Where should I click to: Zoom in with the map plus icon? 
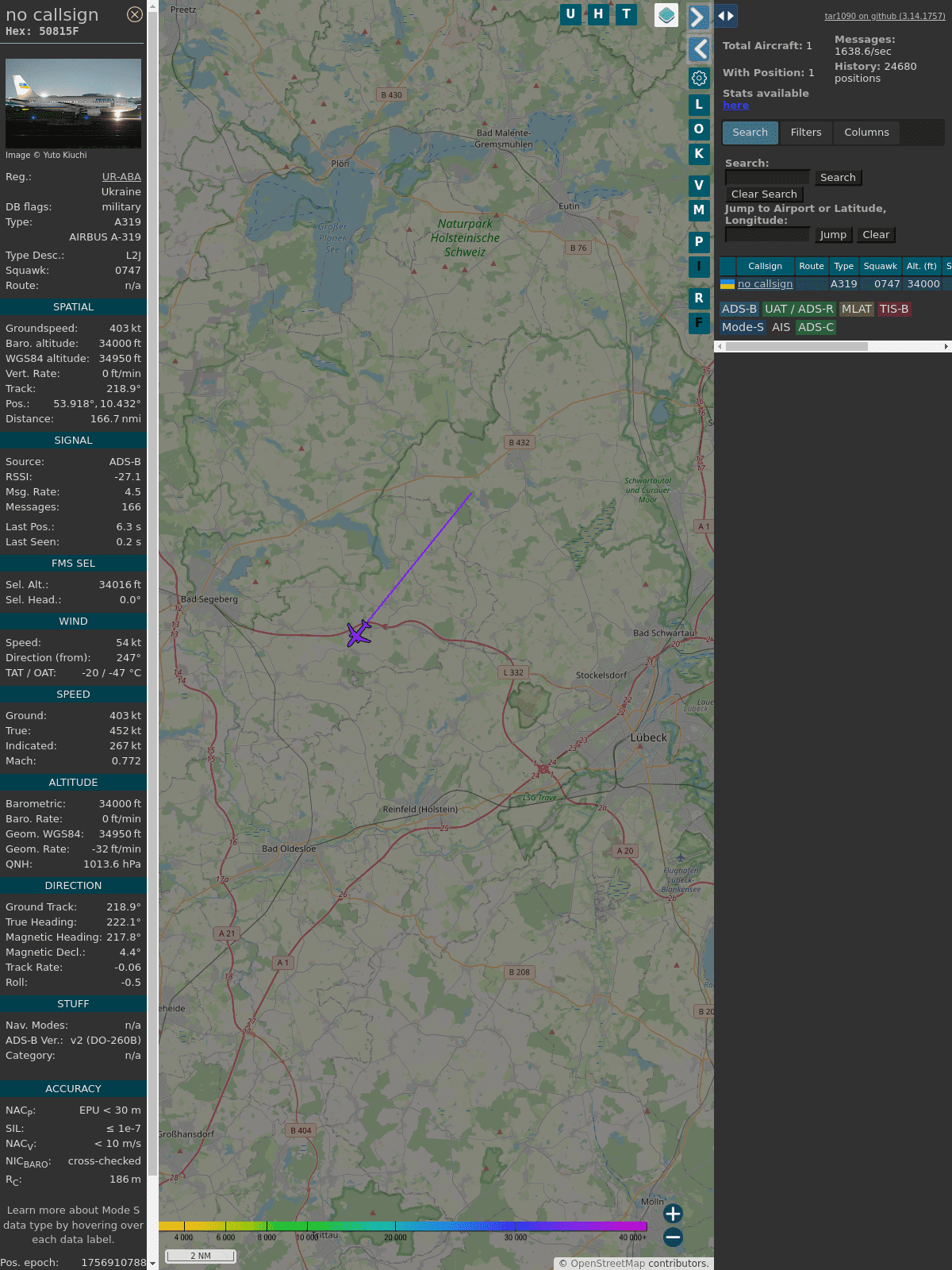(673, 1214)
